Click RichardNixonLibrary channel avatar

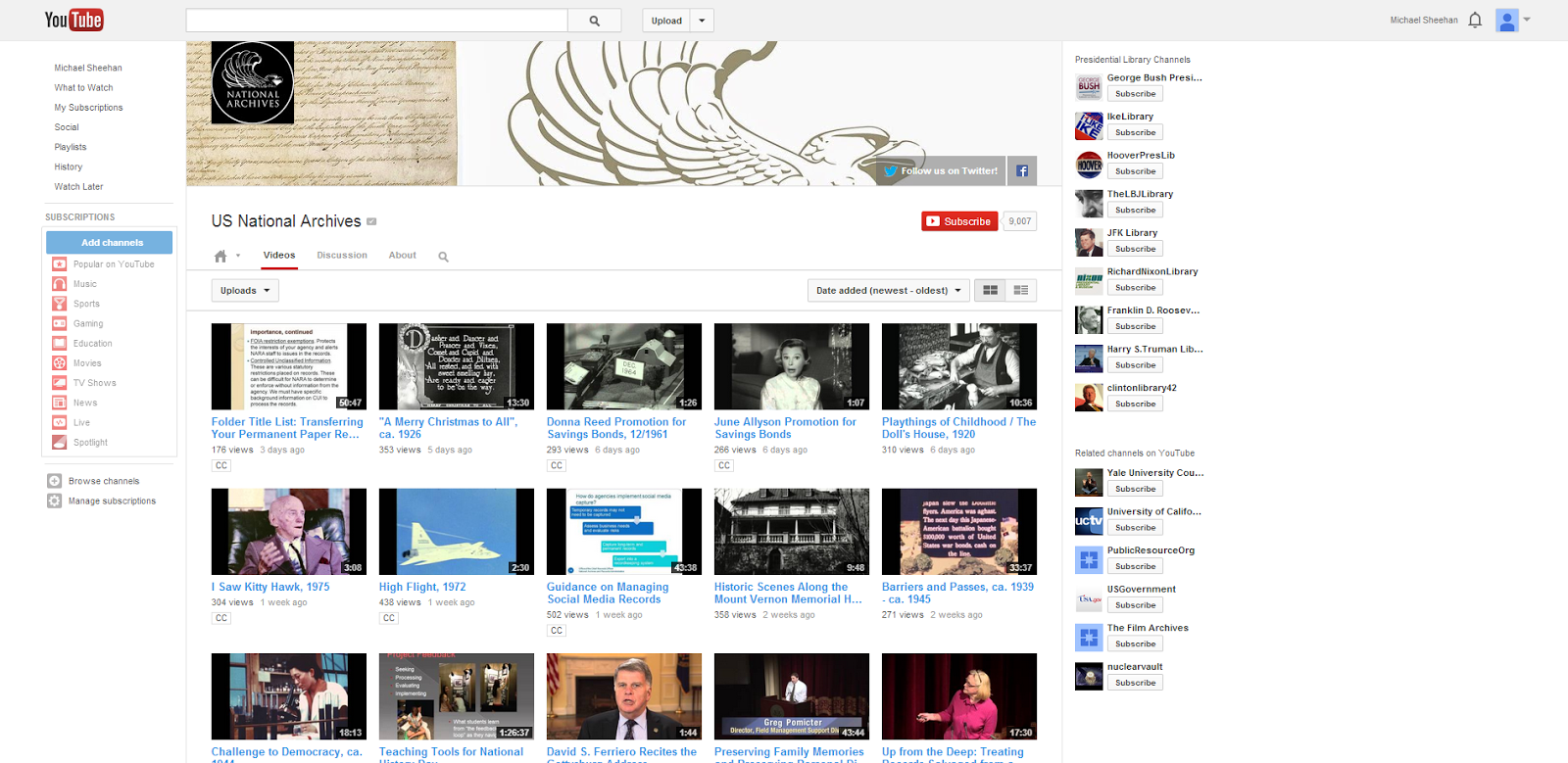(x=1089, y=281)
